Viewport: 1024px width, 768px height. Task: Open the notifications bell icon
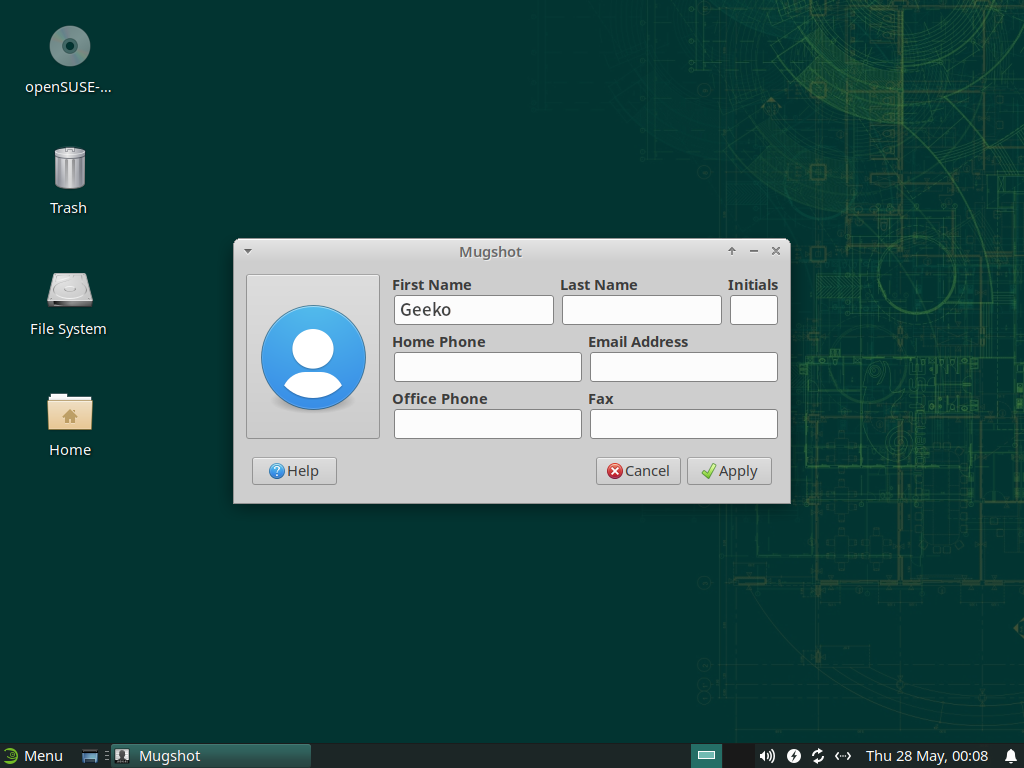(x=1010, y=756)
